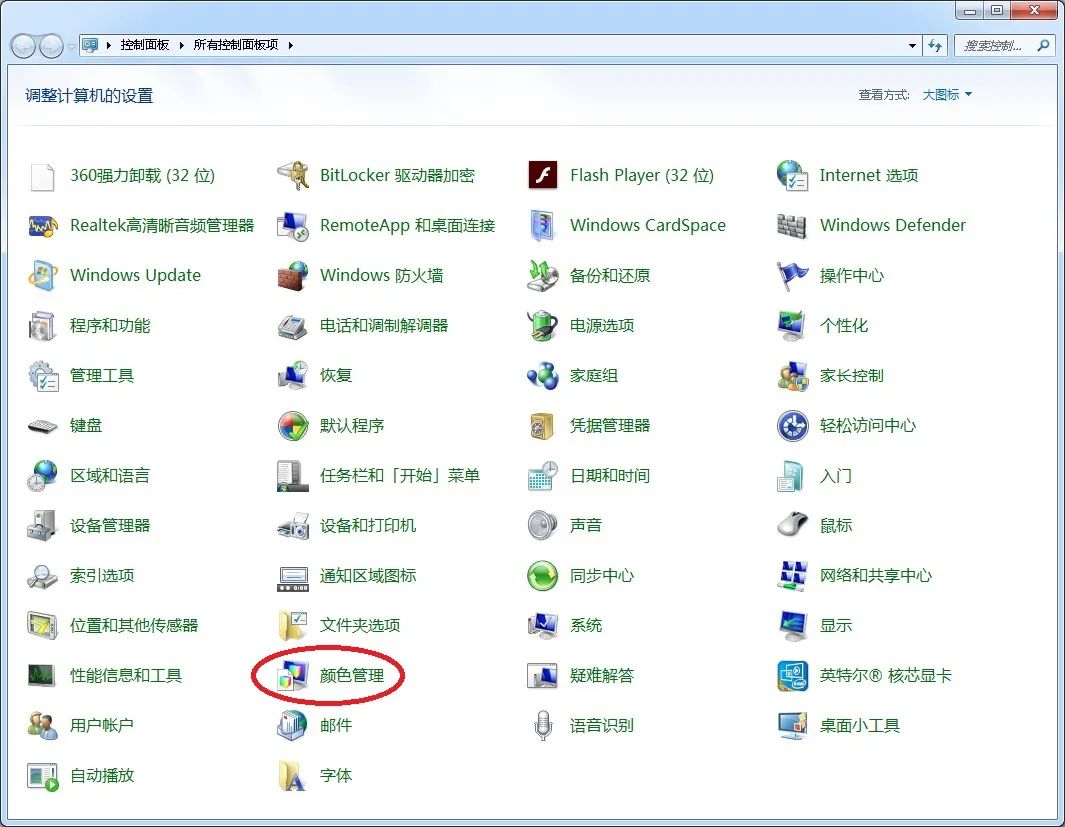Click the 家庭组 spheres icon
Image resolution: width=1065 pixels, height=827 pixels.
[x=543, y=375]
